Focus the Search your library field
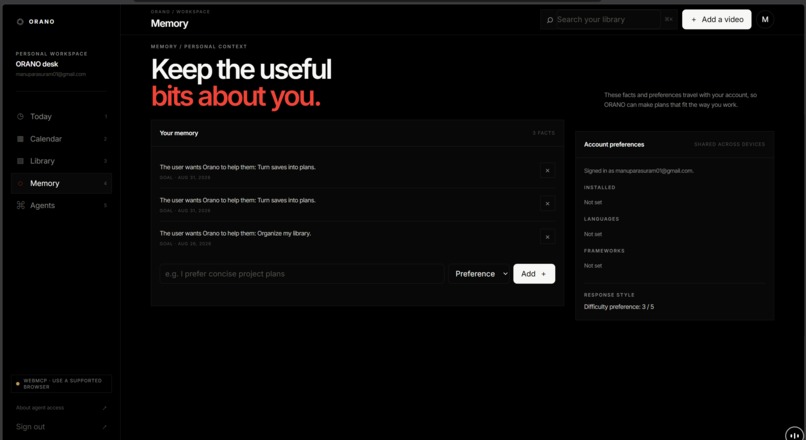This screenshot has width=806, height=440. (x=608, y=20)
